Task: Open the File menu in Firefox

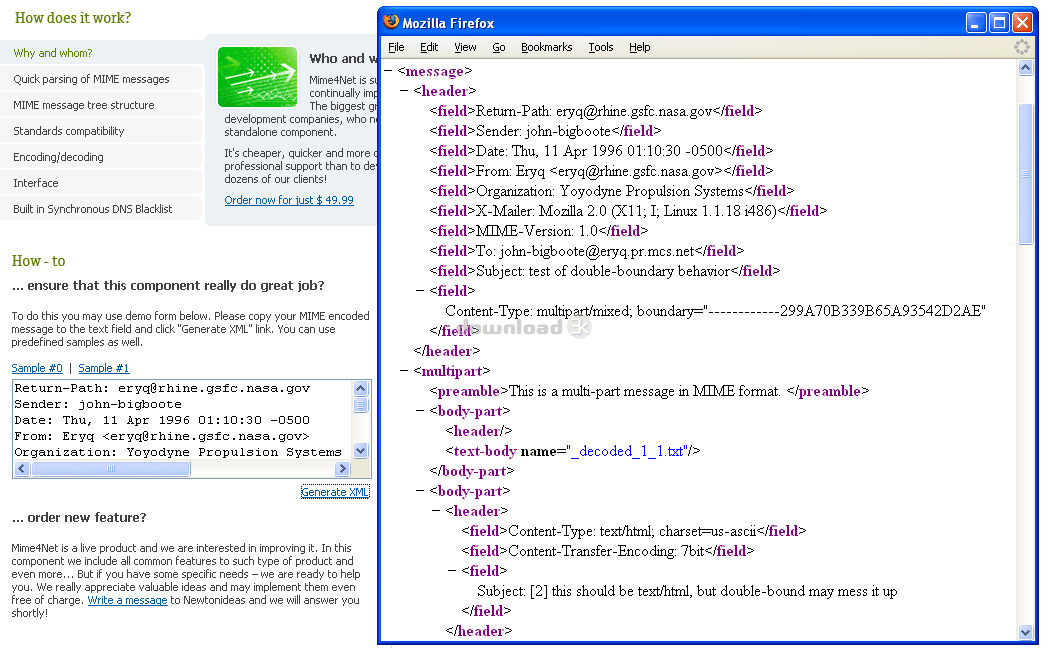Action: pyautogui.click(x=396, y=47)
